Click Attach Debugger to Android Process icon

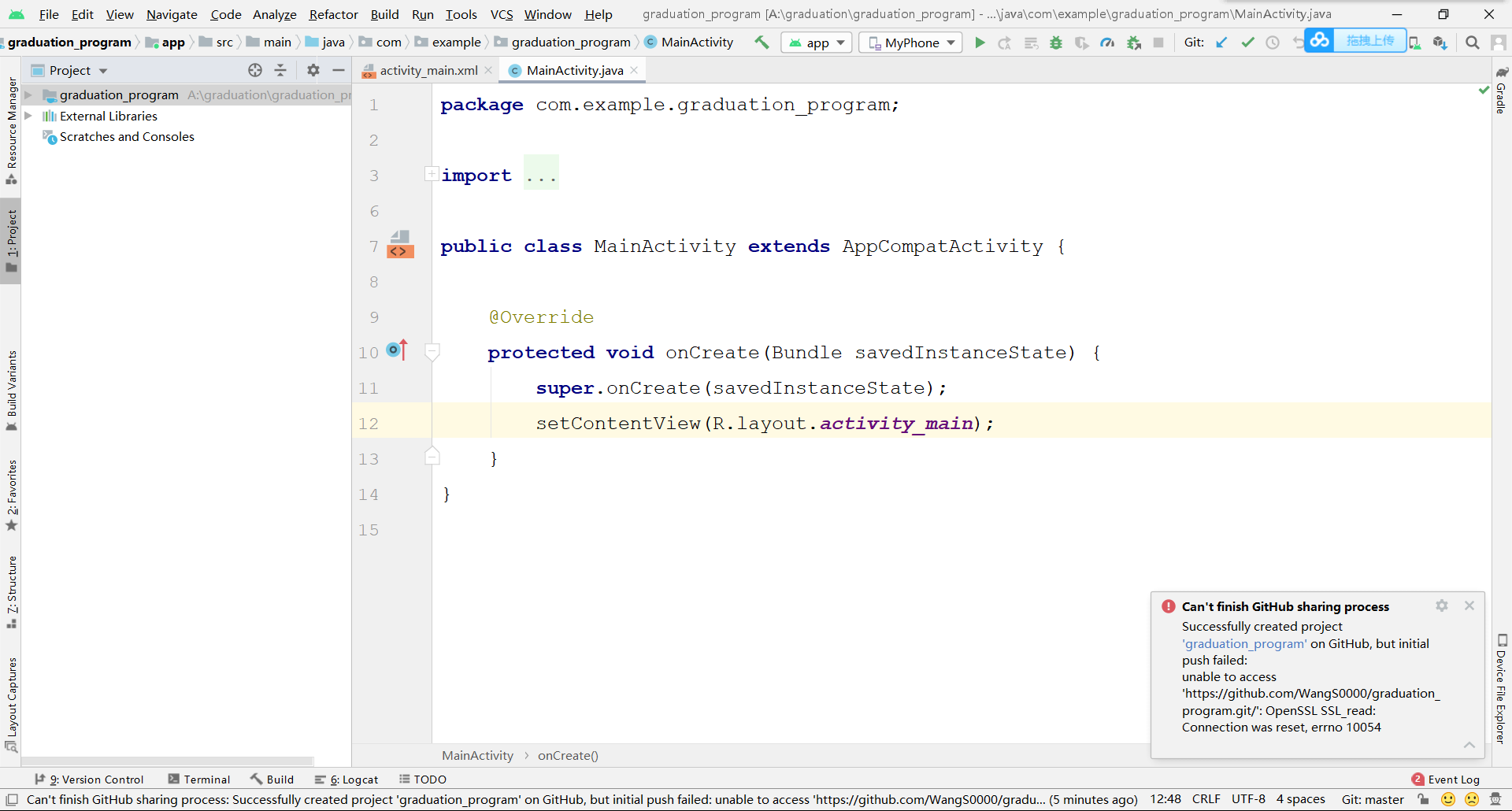(1134, 43)
